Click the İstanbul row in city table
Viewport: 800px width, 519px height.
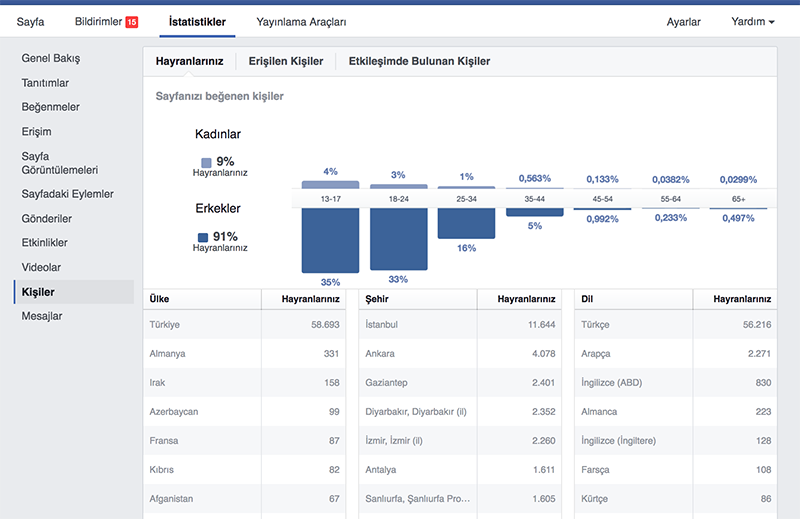click(460, 325)
